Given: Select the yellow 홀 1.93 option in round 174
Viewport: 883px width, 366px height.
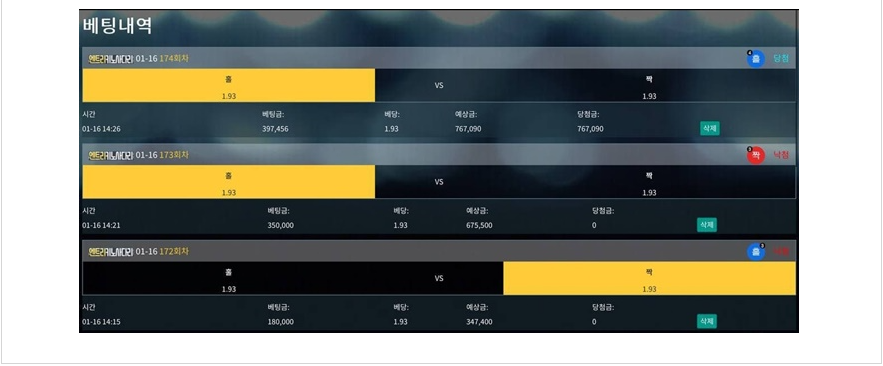Looking at the screenshot, I should point(229,86).
